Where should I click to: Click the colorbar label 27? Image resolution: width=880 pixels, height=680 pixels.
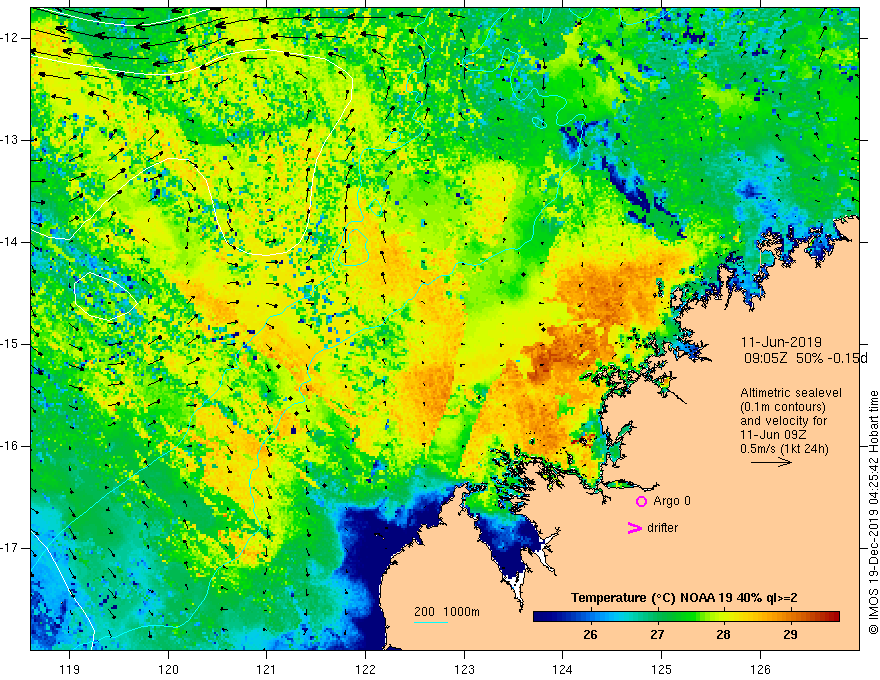pyautogui.click(x=657, y=635)
